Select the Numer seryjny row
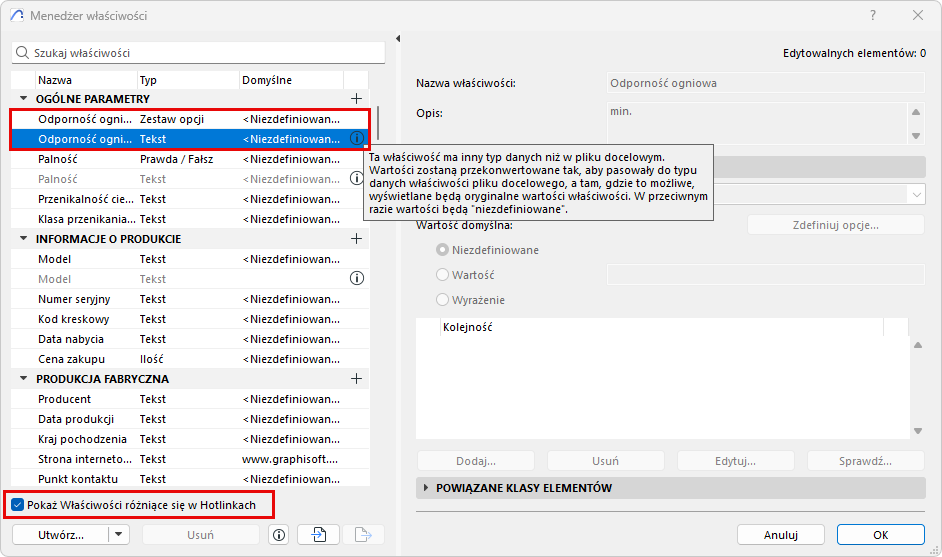This screenshot has height=557, width=942. click(190, 299)
